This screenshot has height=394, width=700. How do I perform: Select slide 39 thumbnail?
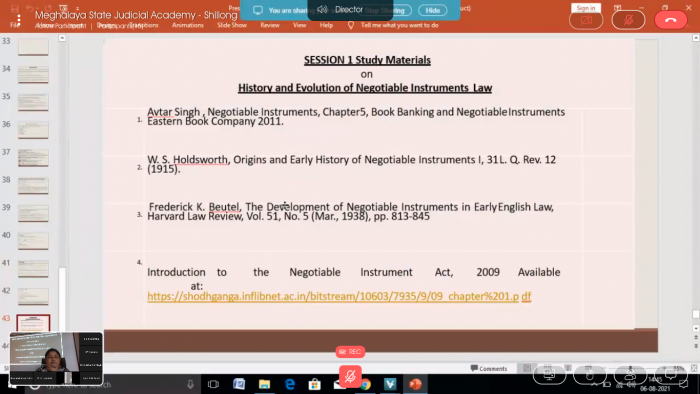tap(33, 213)
